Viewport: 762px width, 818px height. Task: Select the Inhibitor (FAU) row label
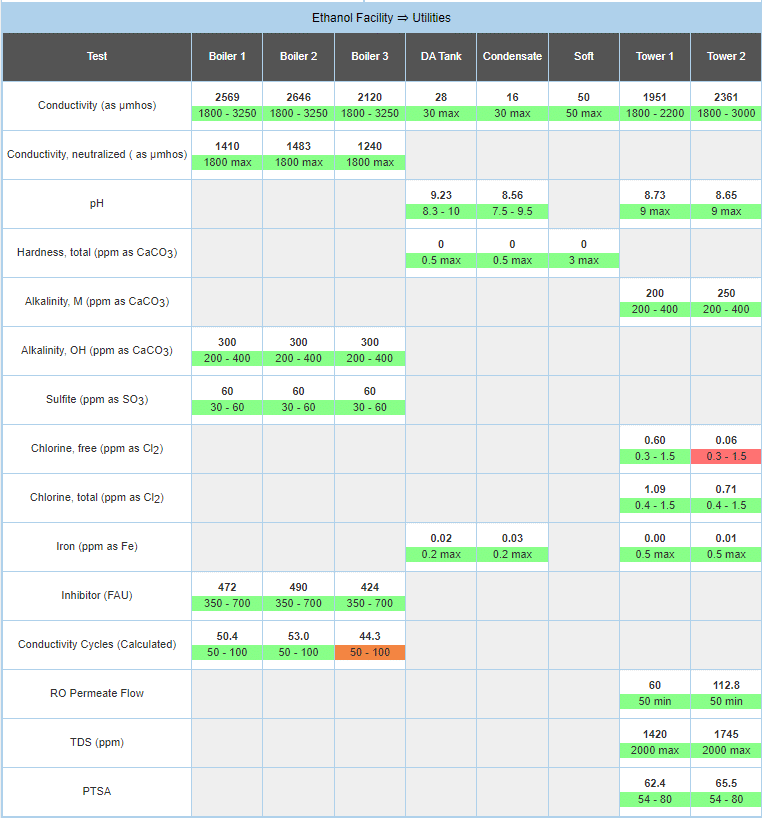[x=97, y=596]
